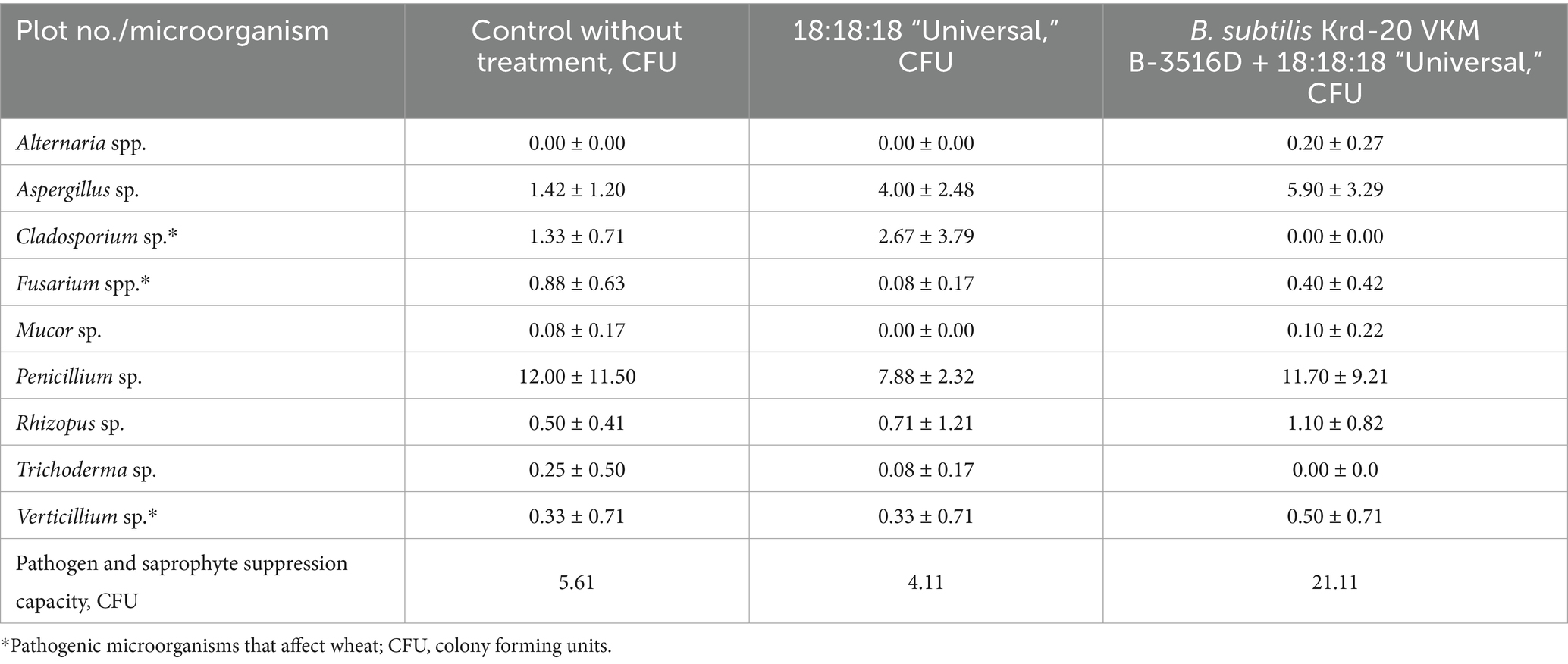Select the Penicillium sp. row label
1568x664 pixels.
[79, 377]
